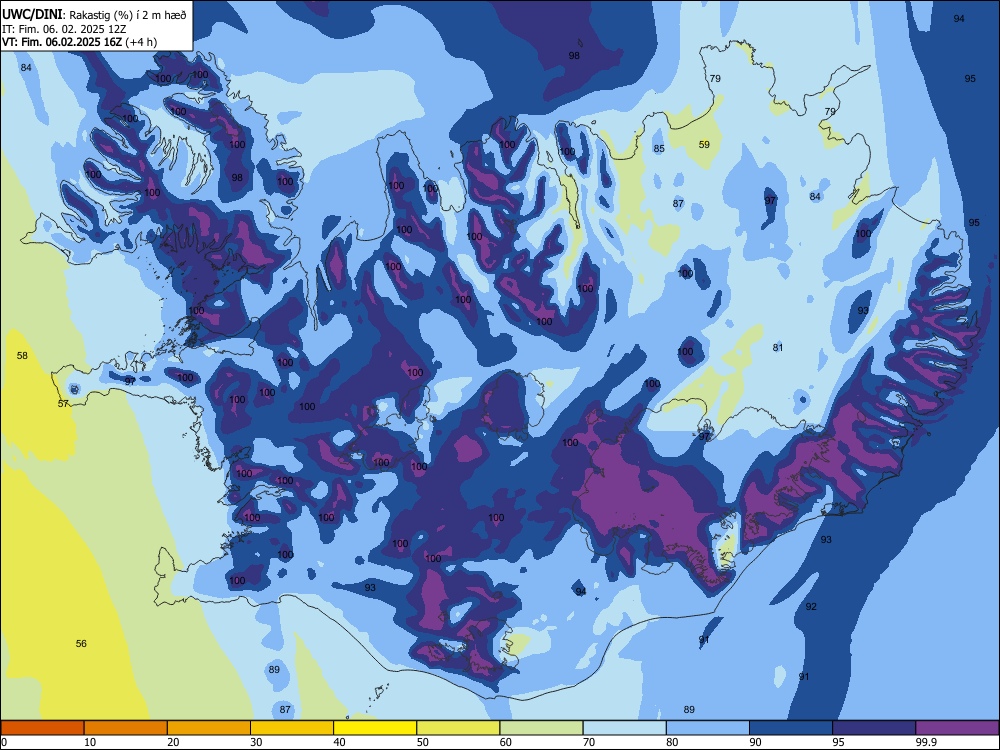This screenshot has width=1000, height=750.
Task: Select the bright yellow 40–50 legend swatch
Action: point(375,728)
